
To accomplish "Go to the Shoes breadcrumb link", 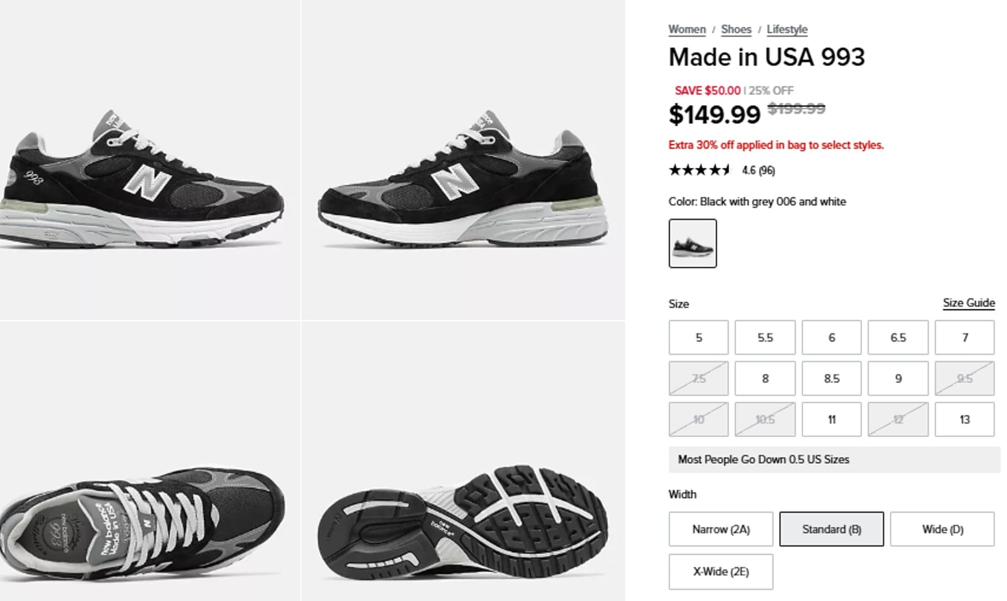I will 736,30.
